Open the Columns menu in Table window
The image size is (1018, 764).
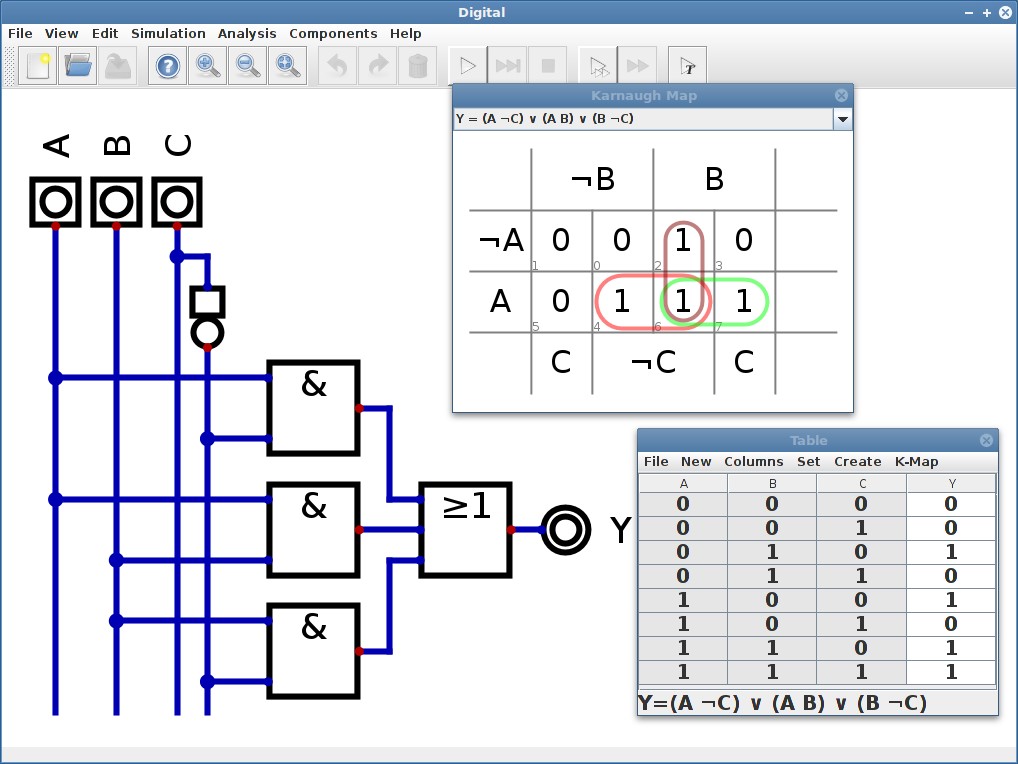pyautogui.click(x=753, y=461)
